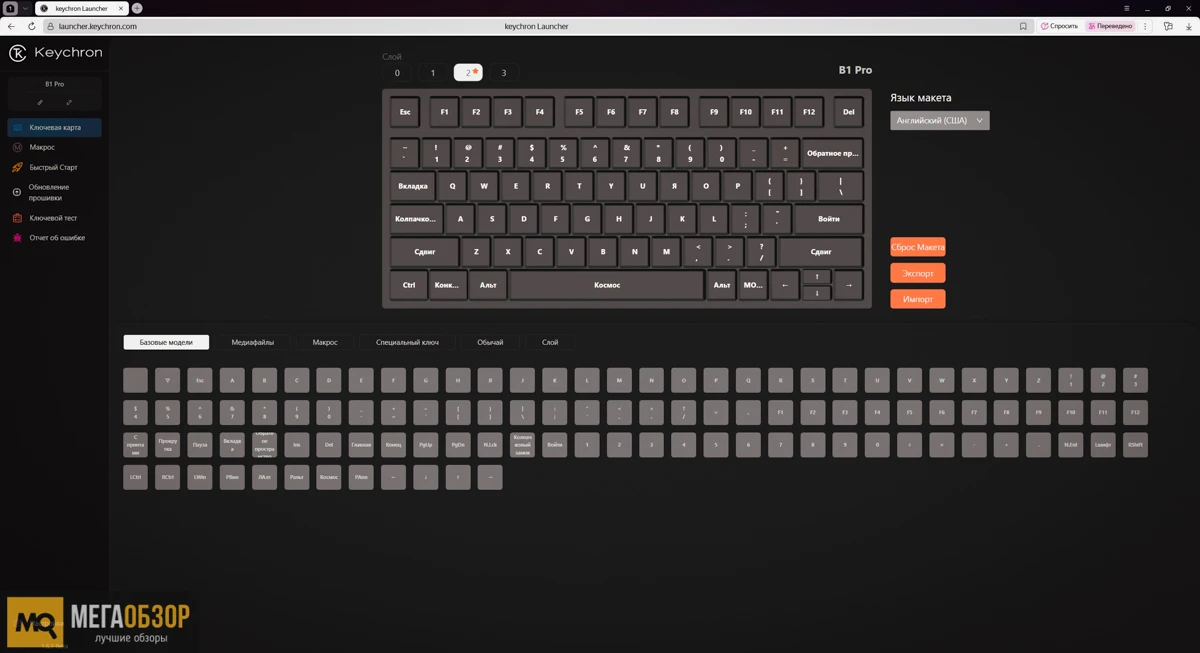Select the Базовые модели tab

(x=166, y=342)
